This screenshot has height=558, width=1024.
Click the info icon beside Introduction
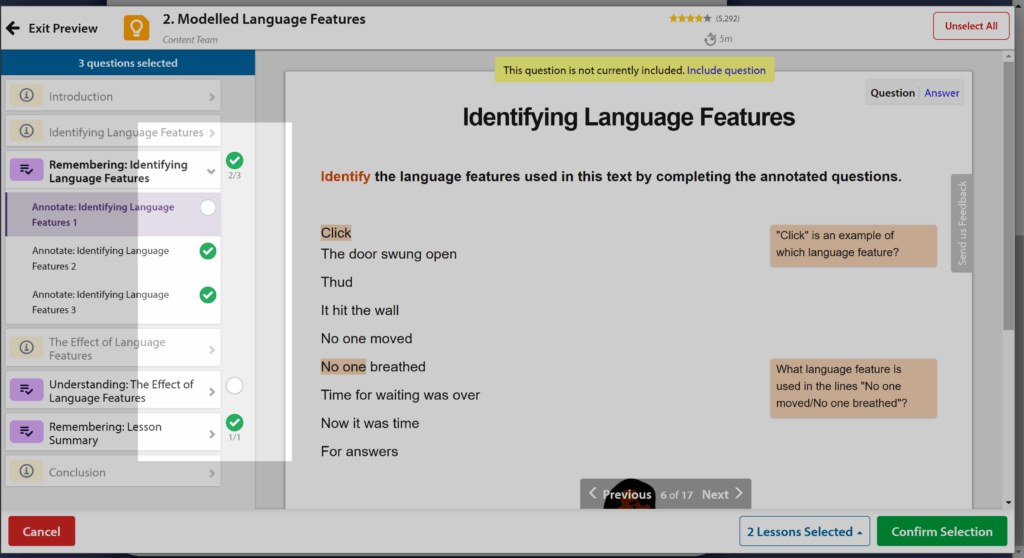coord(27,95)
